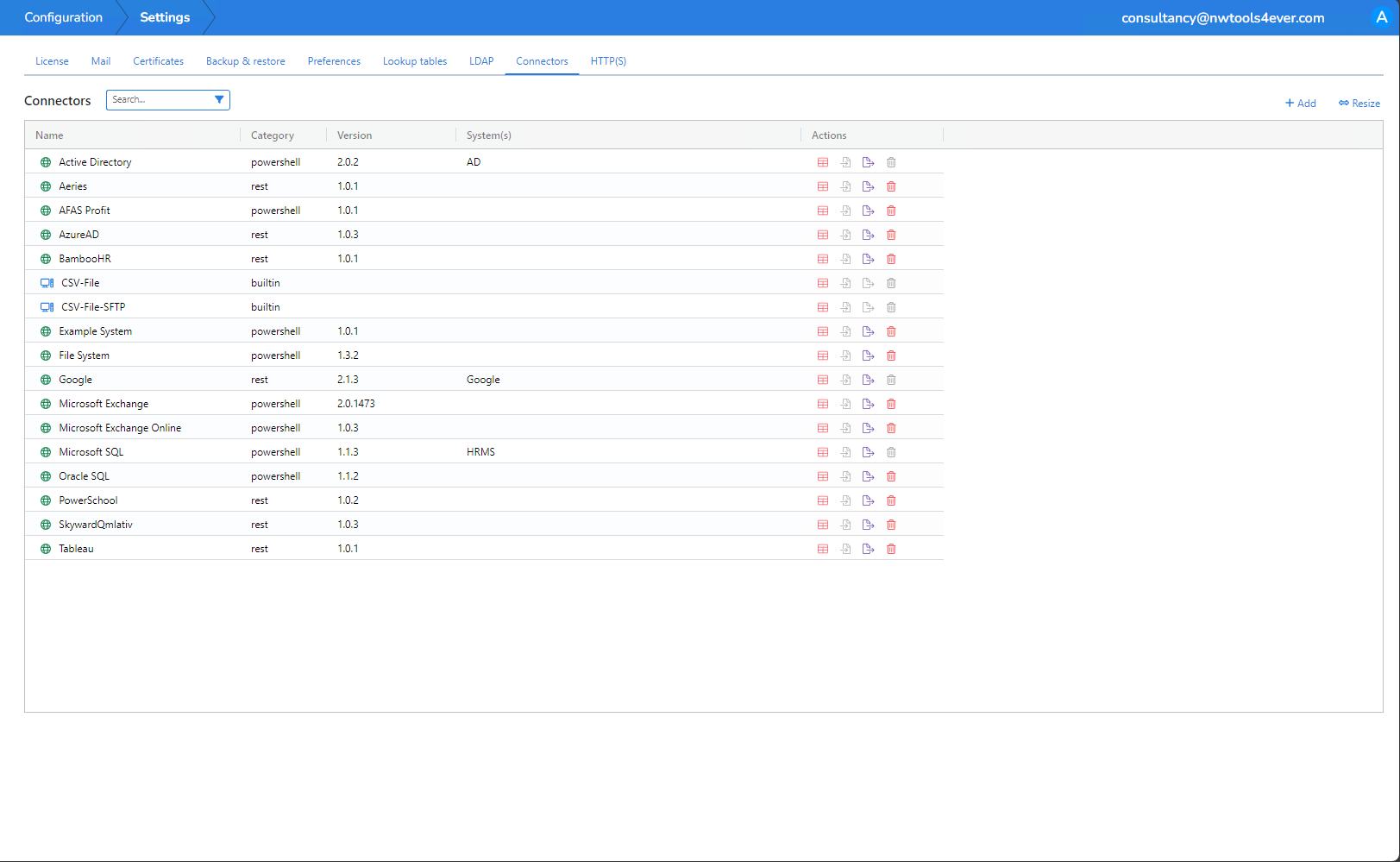The image size is (1400, 862).
Task: Go to Configuration in the breadcrumb
Action: [63, 17]
